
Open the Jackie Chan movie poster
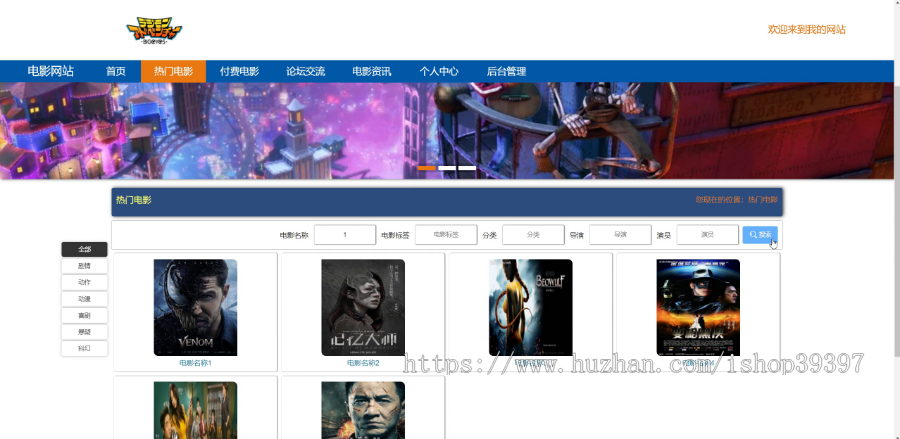pos(363,410)
